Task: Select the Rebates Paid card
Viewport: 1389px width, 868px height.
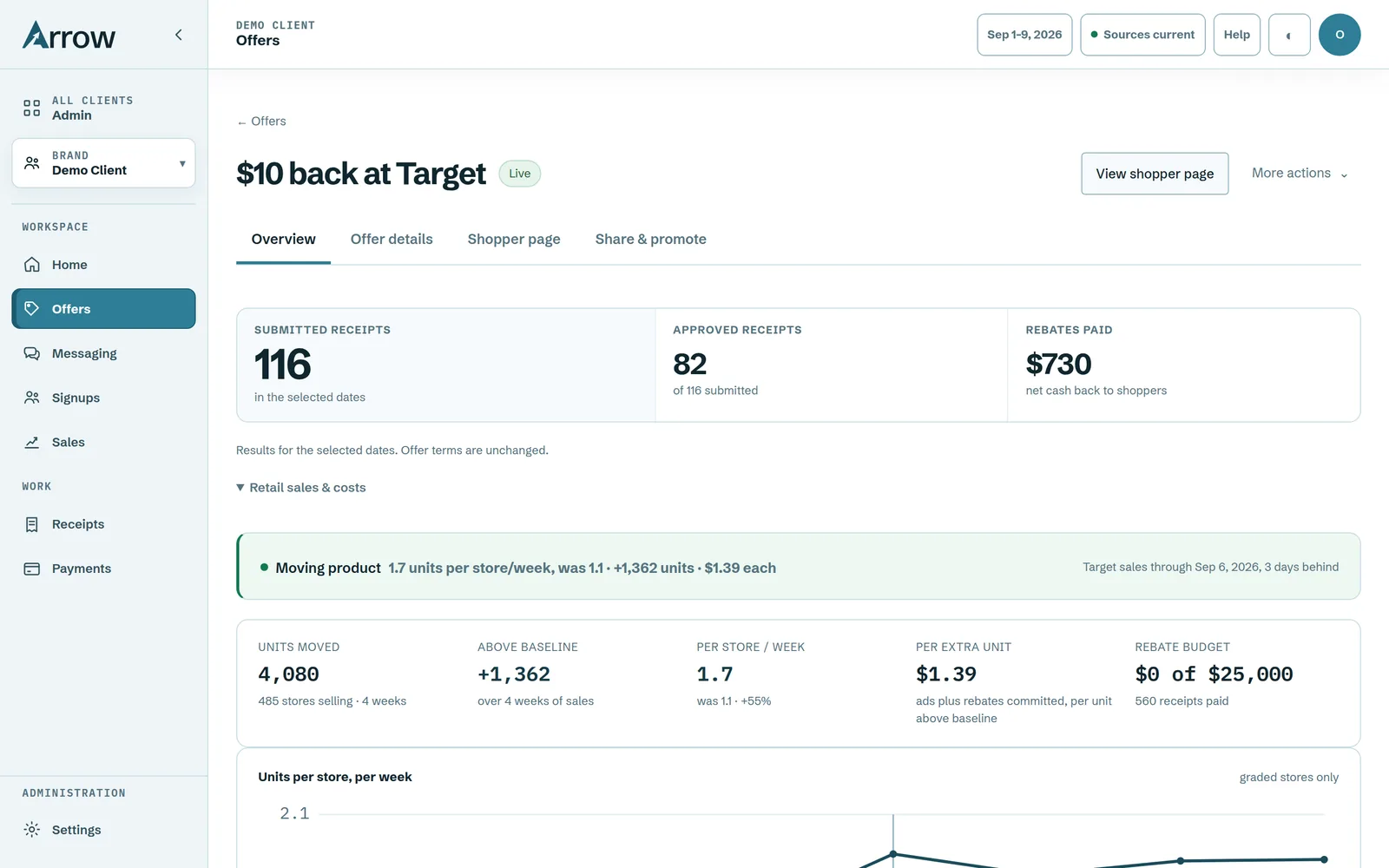Action: tap(1184, 365)
